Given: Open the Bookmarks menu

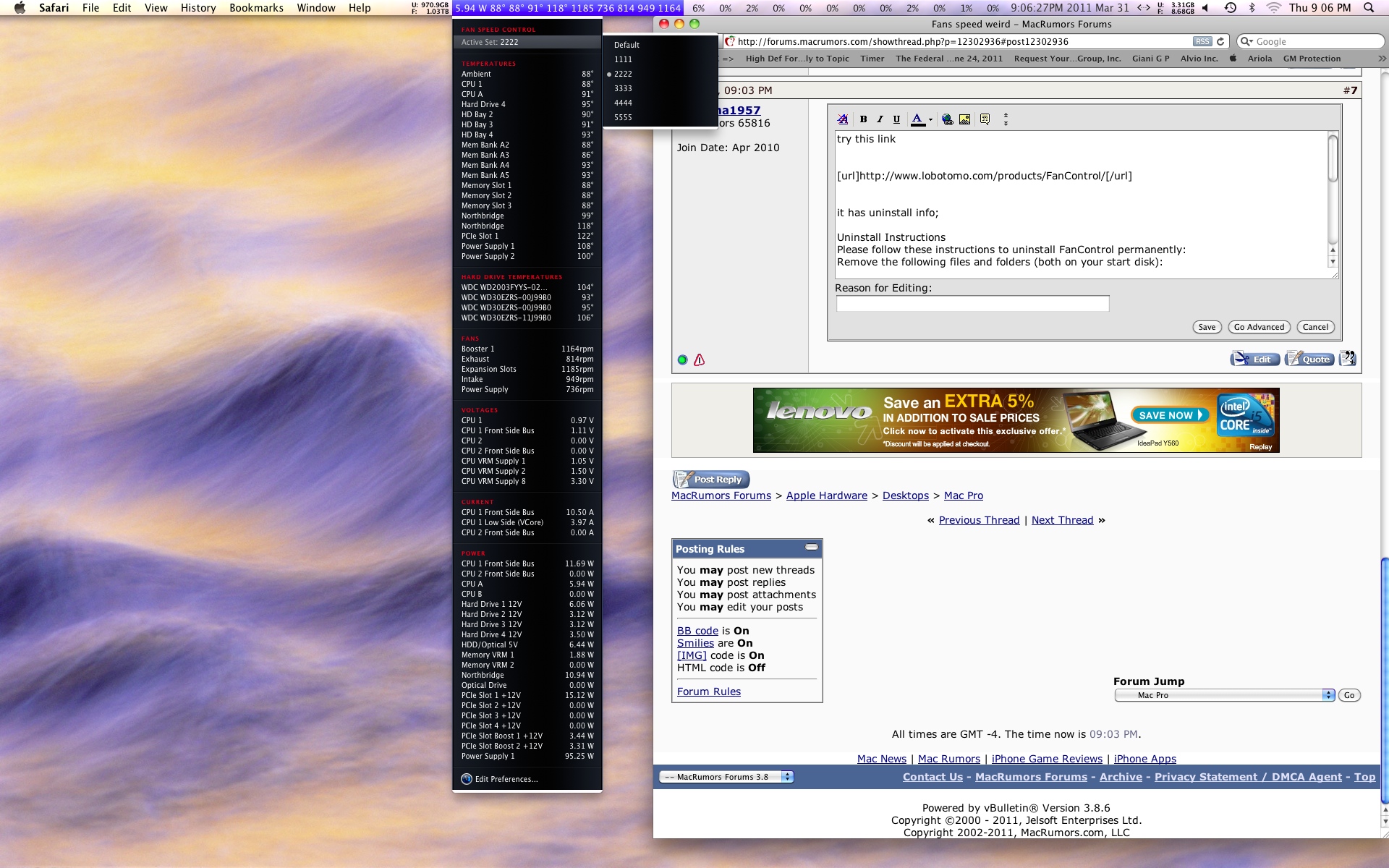Looking at the screenshot, I should [x=256, y=8].
